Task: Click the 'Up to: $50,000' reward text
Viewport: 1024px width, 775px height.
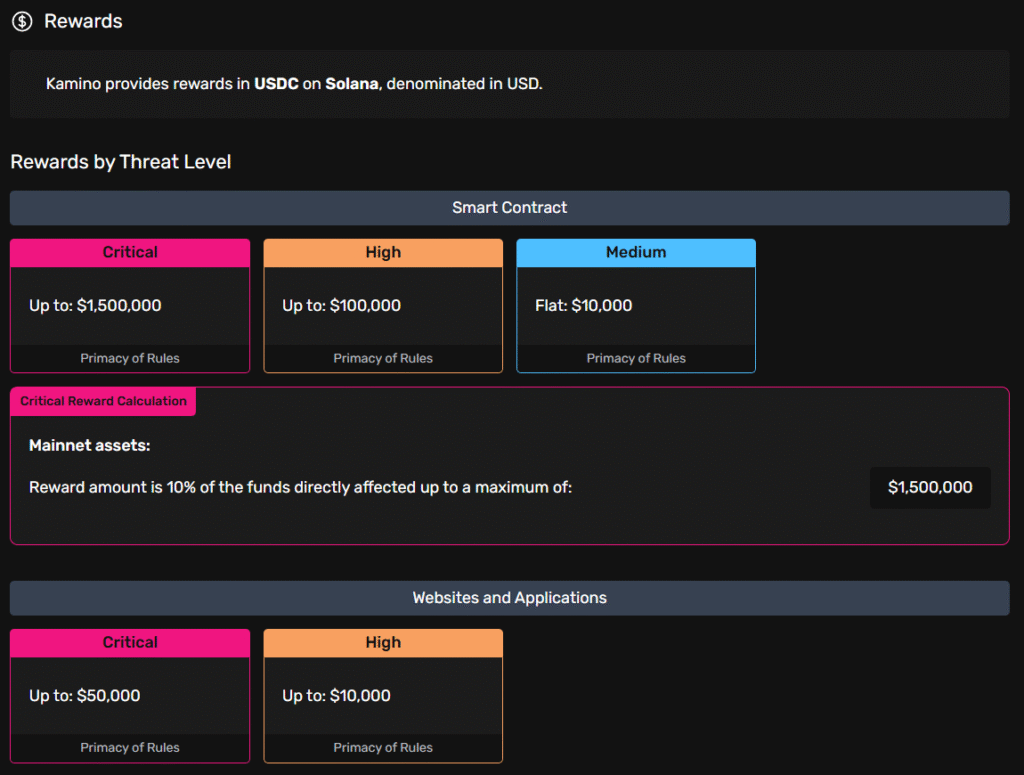Action: click(x=85, y=696)
